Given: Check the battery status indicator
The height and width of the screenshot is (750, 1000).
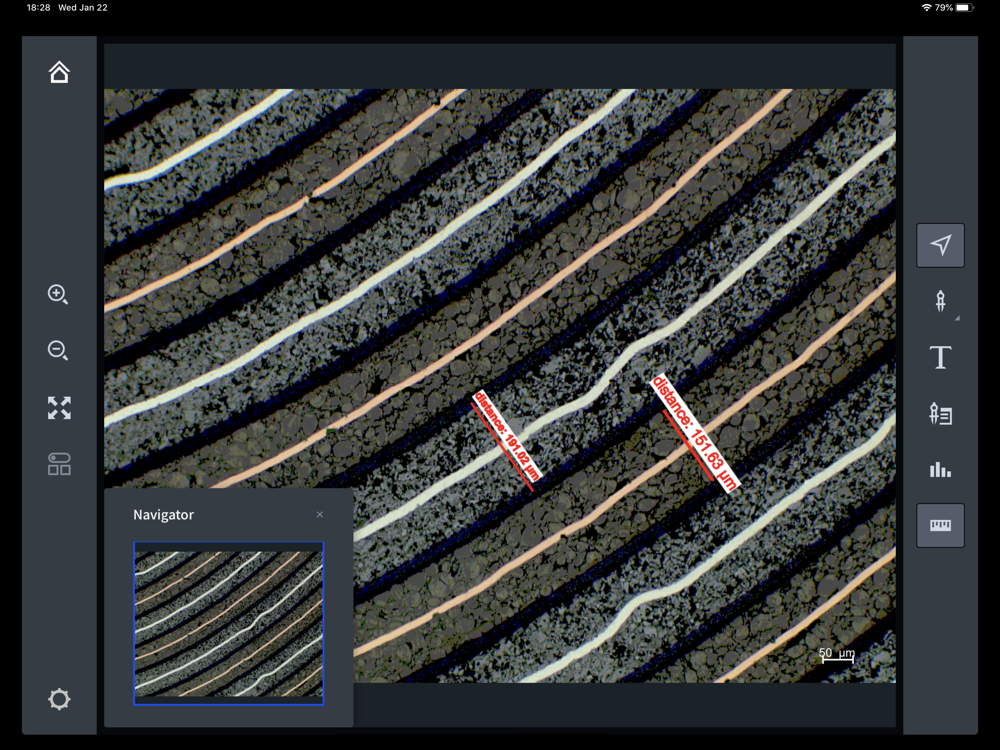Looking at the screenshot, I should 964,8.
